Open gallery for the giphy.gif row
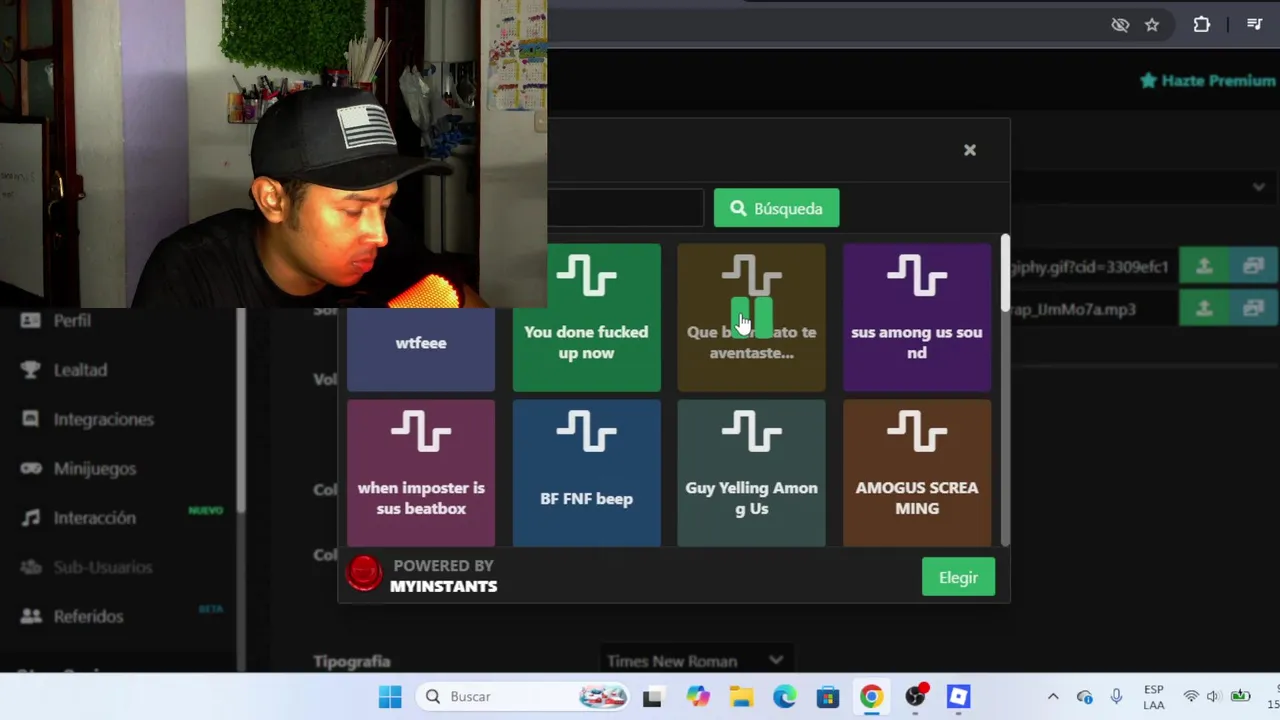 pos(1253,267)
